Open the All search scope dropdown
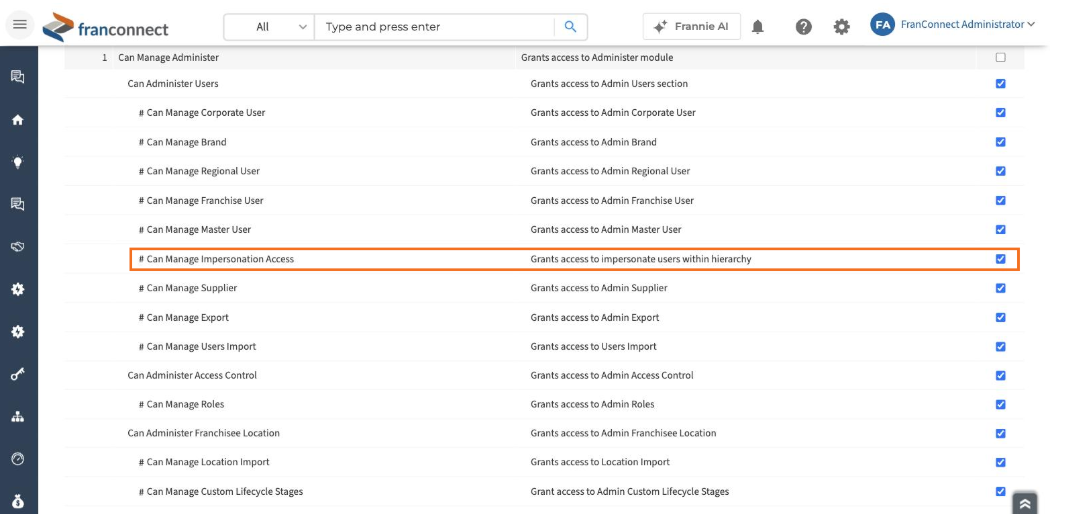This screenshot has width=1072, height=514. (x=269, y=27)
